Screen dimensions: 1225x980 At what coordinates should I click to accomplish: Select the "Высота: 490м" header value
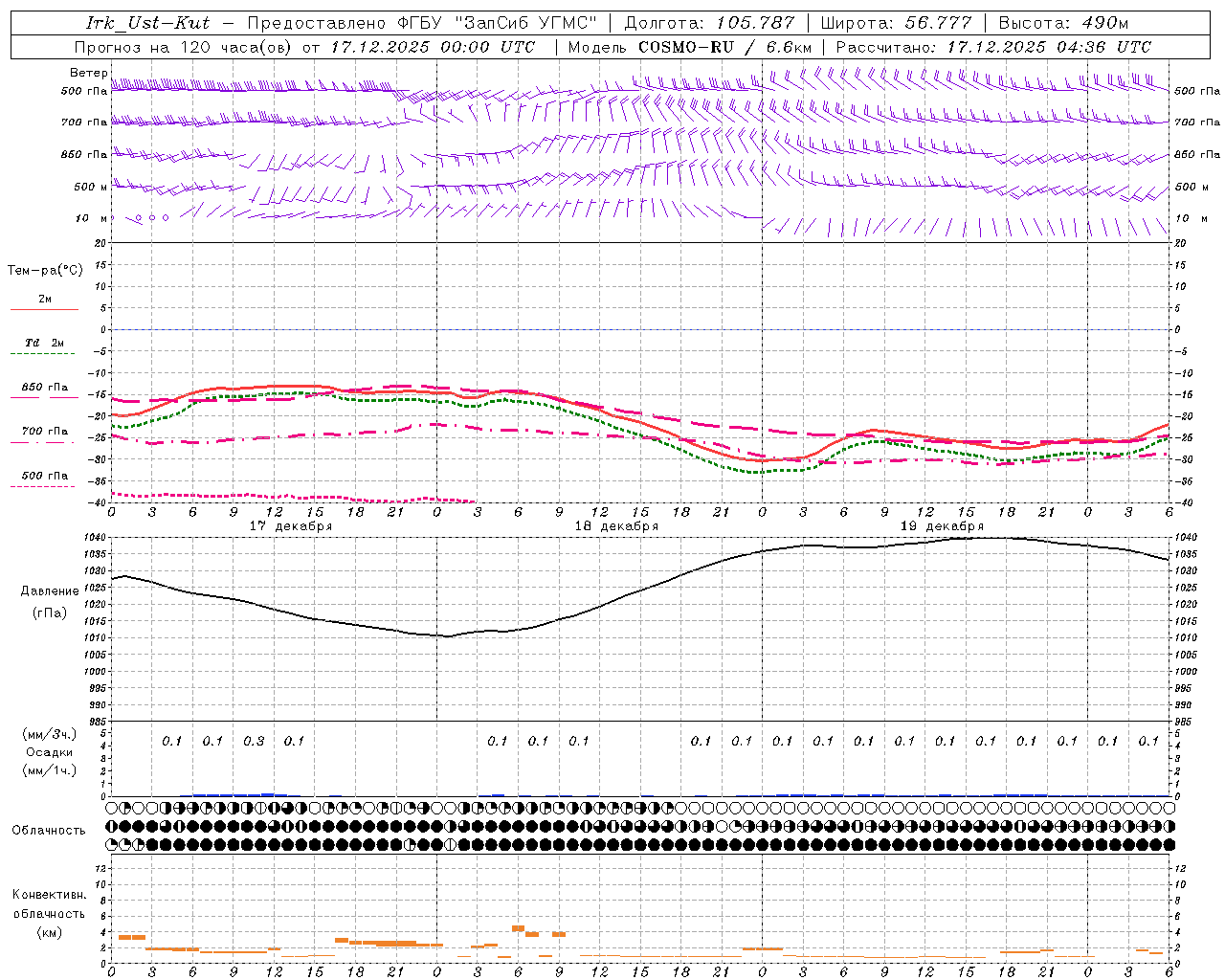click(x=1063, y=23)
